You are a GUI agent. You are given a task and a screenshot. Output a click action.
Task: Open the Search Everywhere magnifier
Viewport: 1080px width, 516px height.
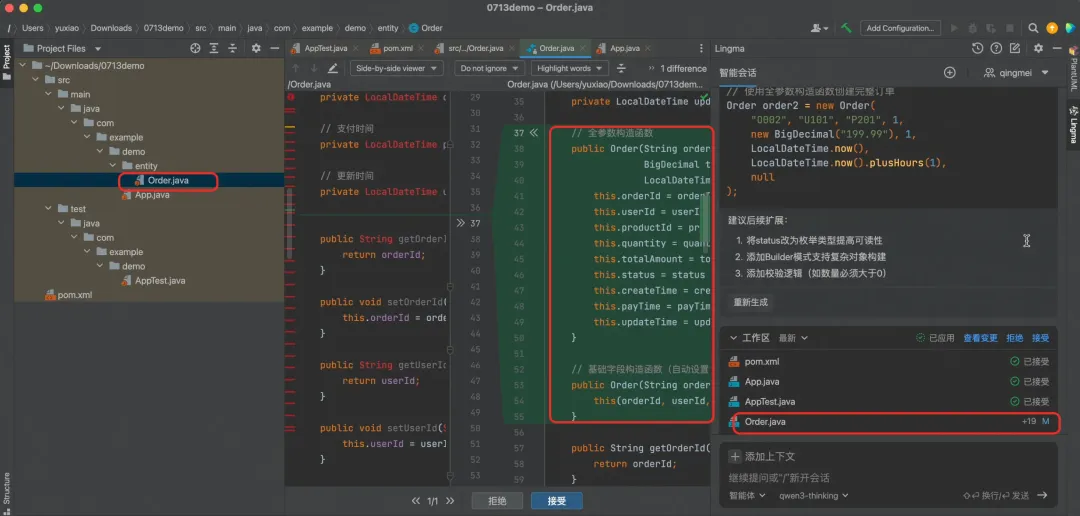point(1033,28)
